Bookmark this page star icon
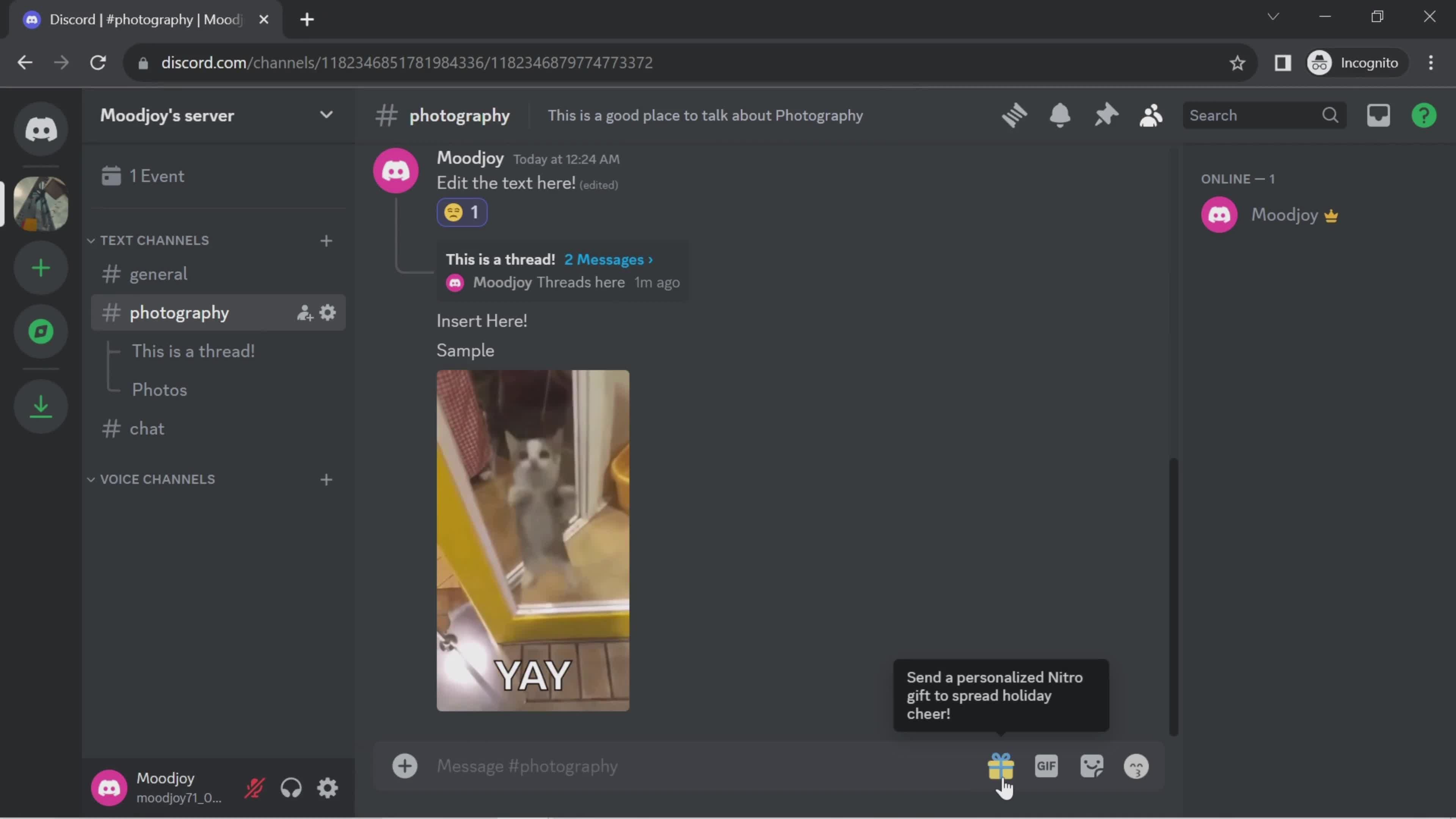The width and height of the screenshot is (1456, 819). coord(1237,63)
